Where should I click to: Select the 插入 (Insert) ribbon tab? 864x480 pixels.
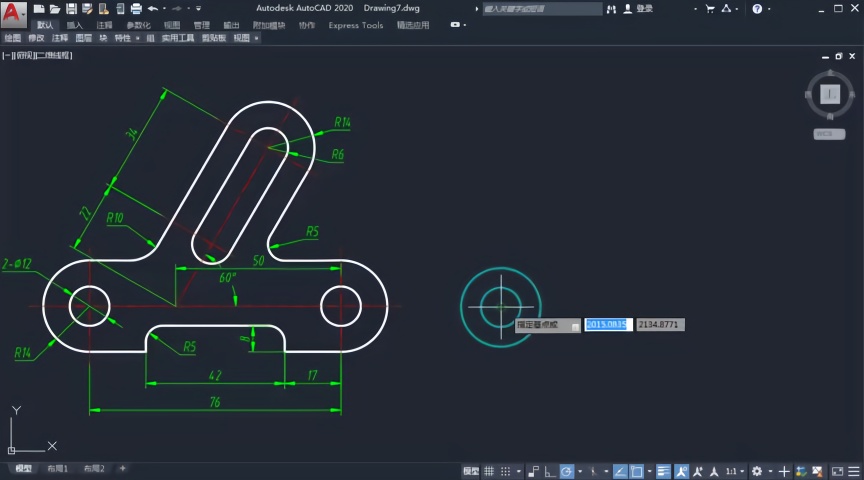[x=74, y=25]
